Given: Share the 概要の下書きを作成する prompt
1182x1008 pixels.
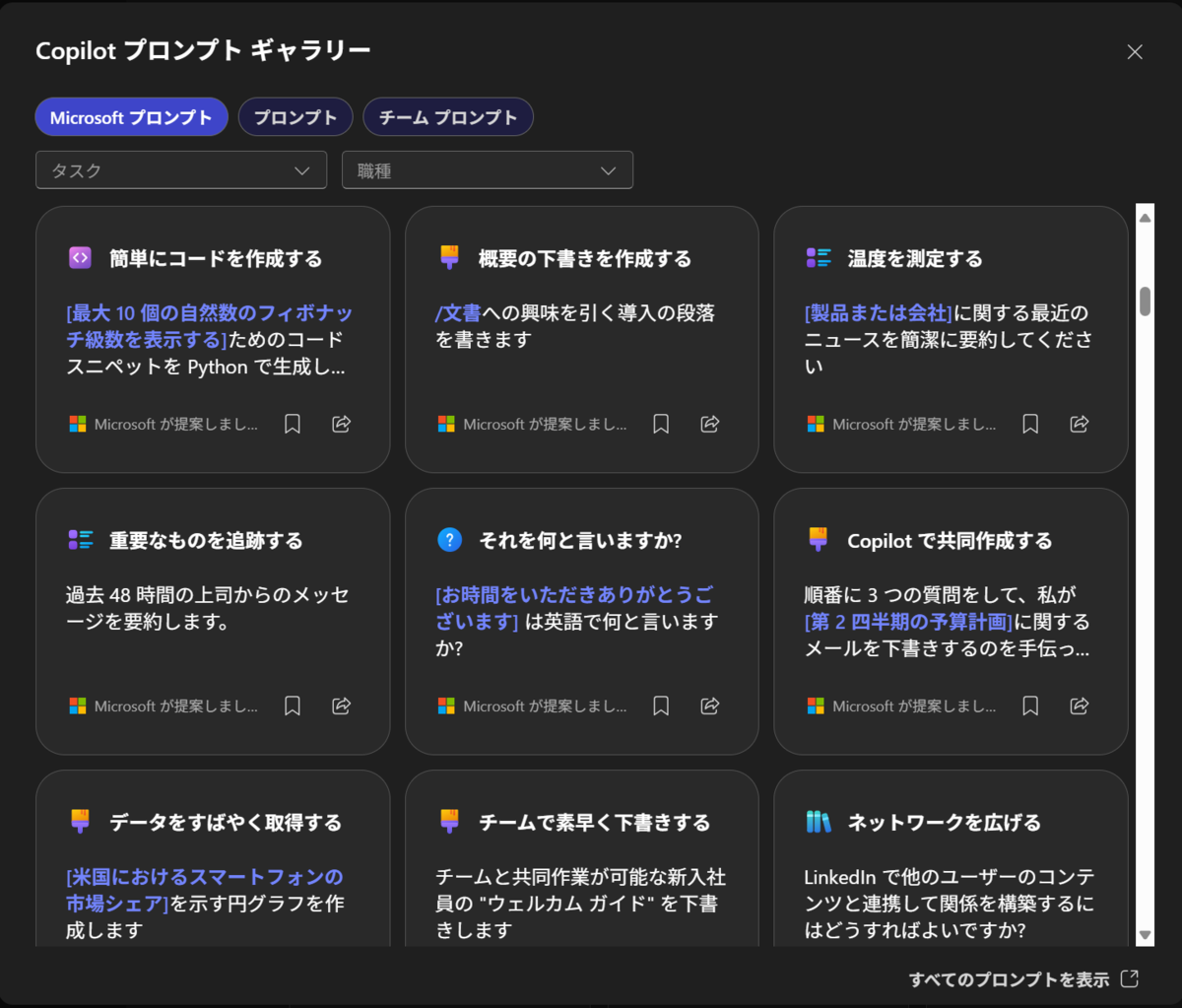Looking at the screenshot, I should (x=710, y=424).
